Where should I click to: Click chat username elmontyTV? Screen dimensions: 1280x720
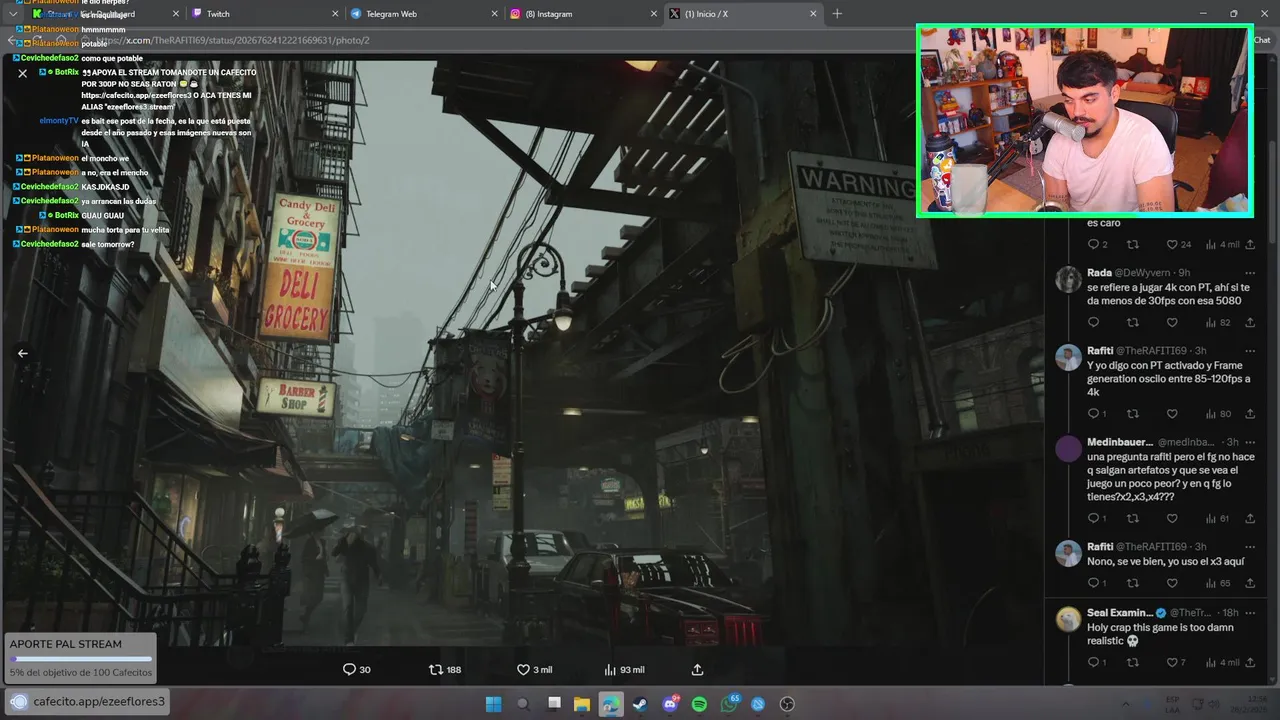coord(59,121)
